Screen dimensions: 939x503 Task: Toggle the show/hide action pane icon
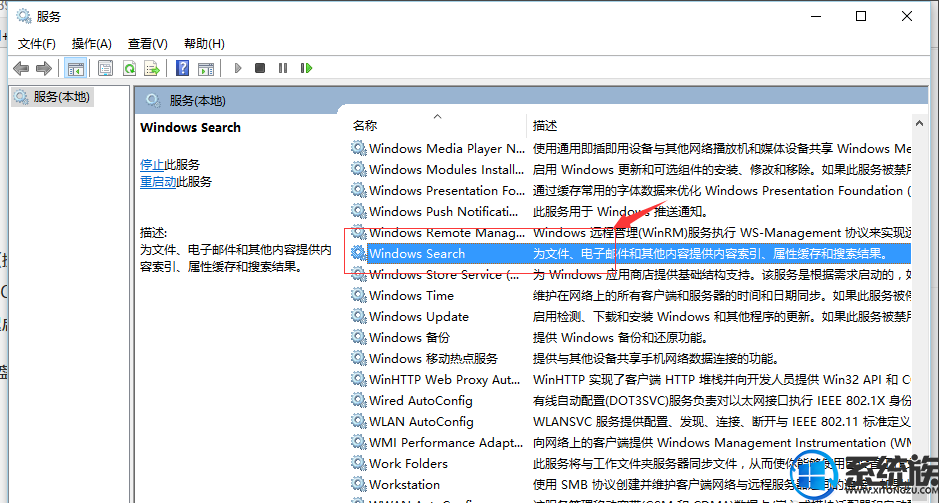point(206,68)
